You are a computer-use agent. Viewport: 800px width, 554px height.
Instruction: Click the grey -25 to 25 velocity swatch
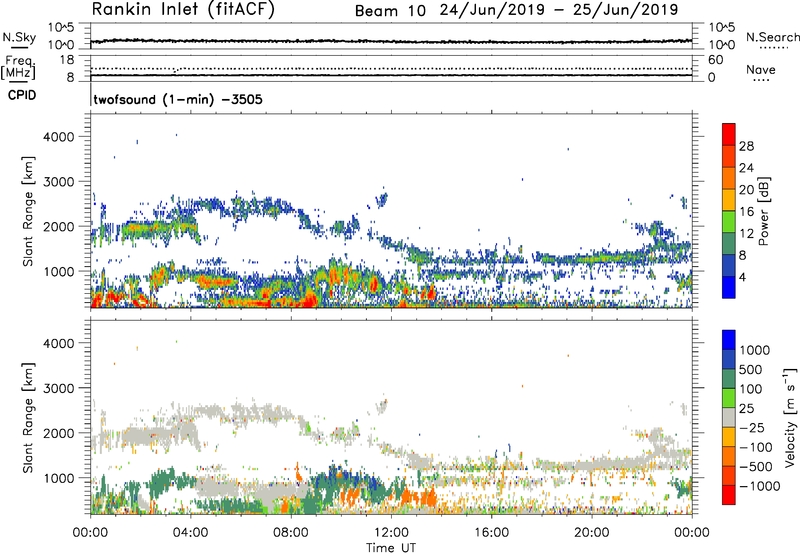click(729, 418)
